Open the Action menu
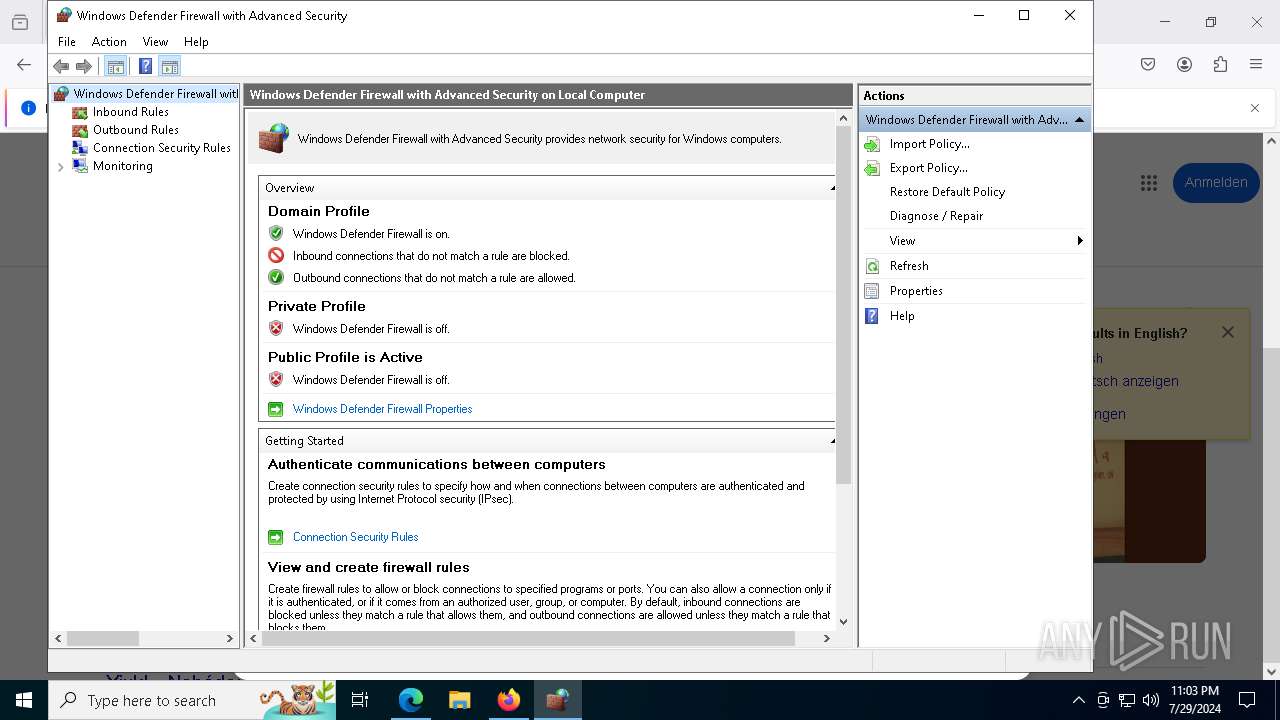The height and width of the screenshot is (720, 1280). [x=109, y=42]
